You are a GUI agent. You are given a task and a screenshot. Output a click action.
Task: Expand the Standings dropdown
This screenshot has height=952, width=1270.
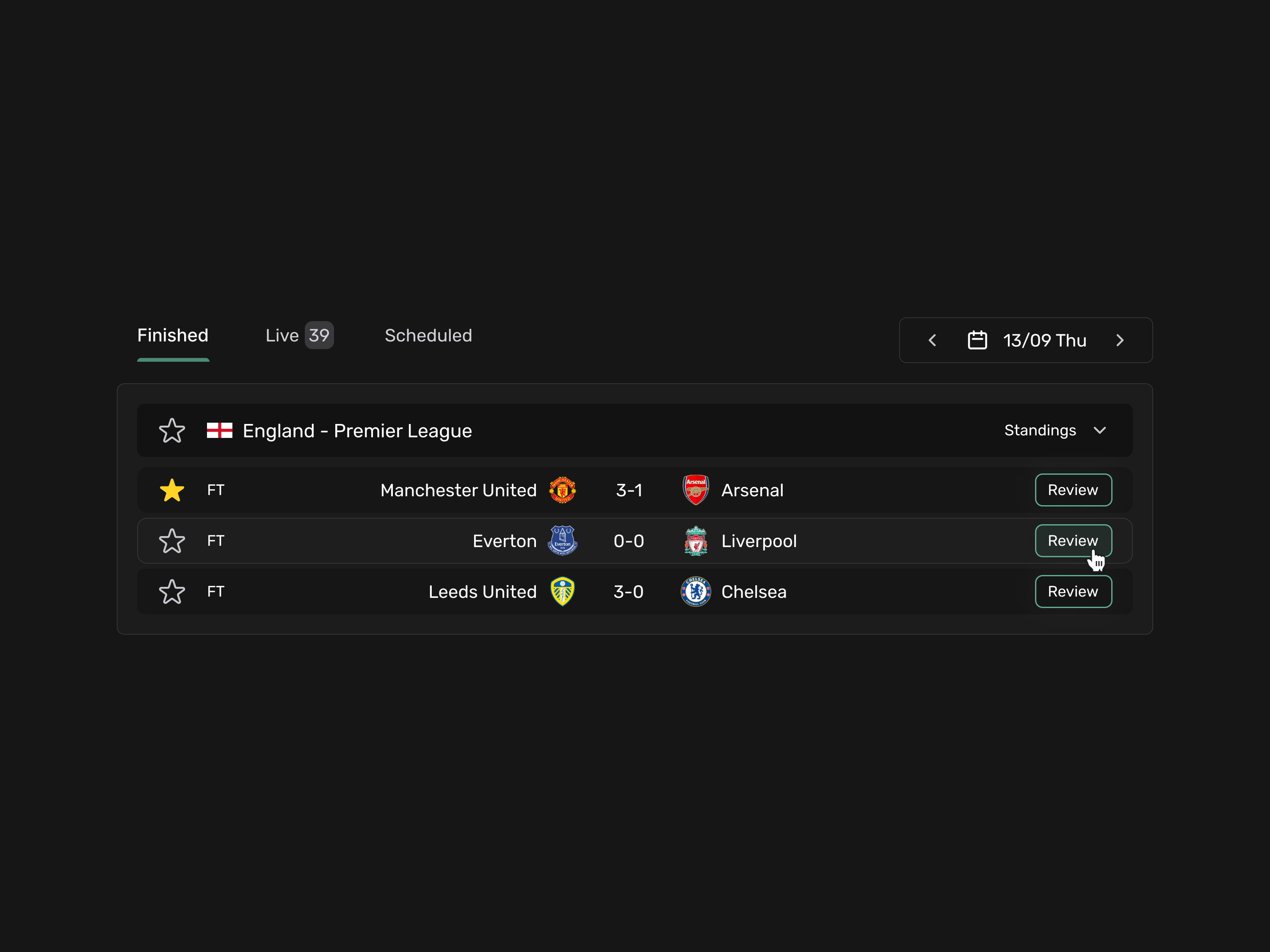(1055, 430)
